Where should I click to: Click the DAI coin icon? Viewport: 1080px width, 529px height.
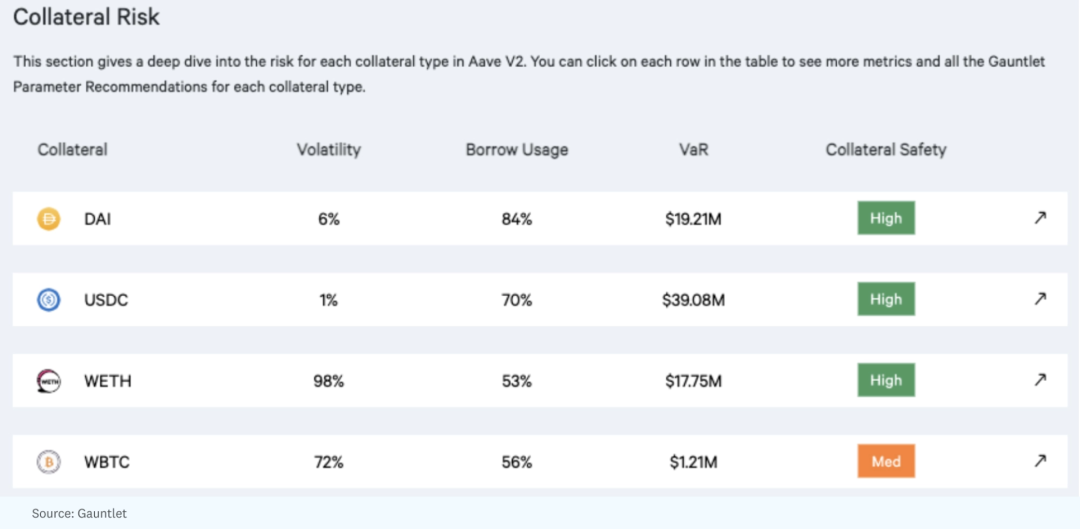(x=49, y=219)
